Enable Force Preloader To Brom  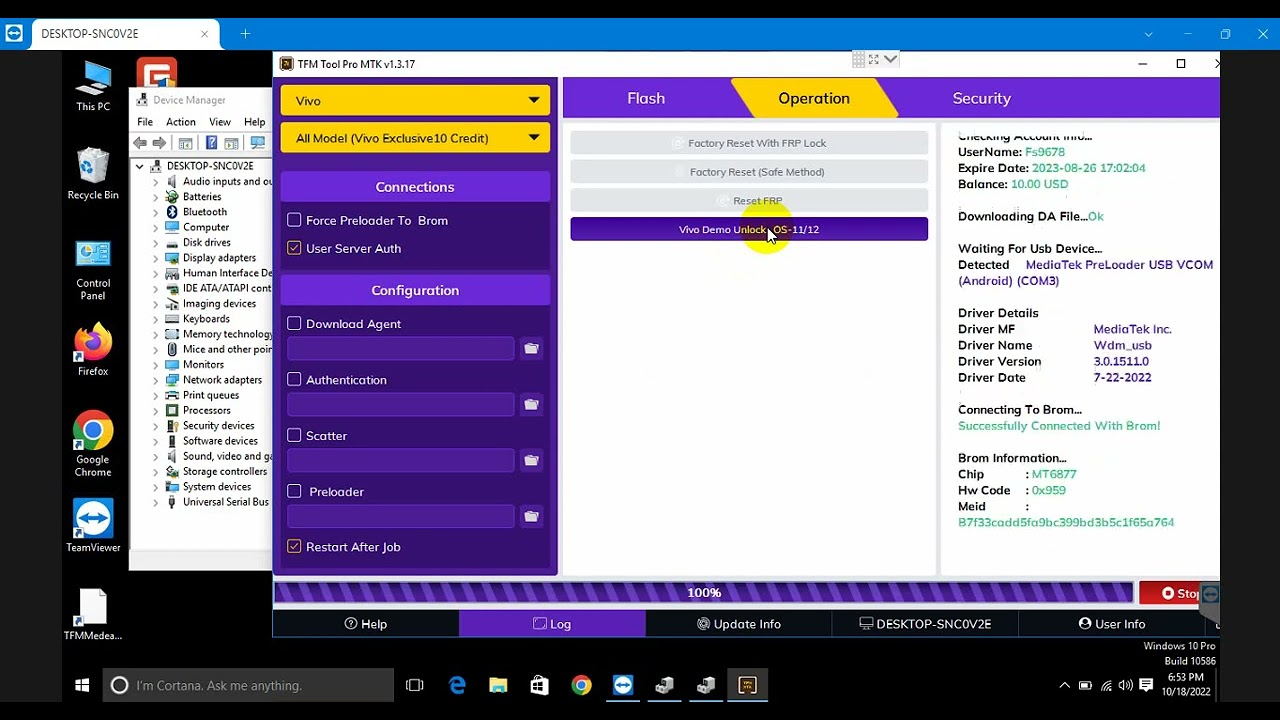[x=294, y=220]
